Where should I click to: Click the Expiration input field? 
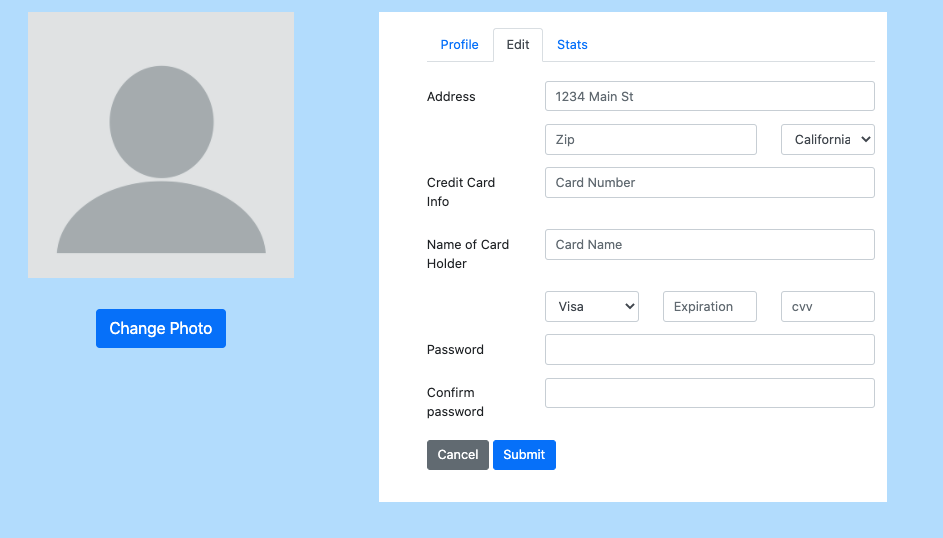click(x=710, y=307)
